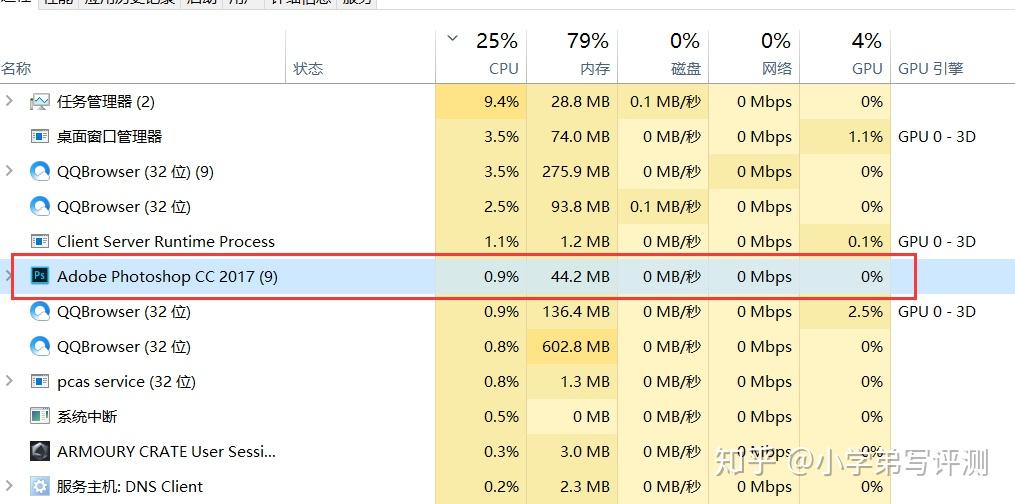Sort processes by the 名称 column
The image size is (1015, 504).
tap(17, 69)
